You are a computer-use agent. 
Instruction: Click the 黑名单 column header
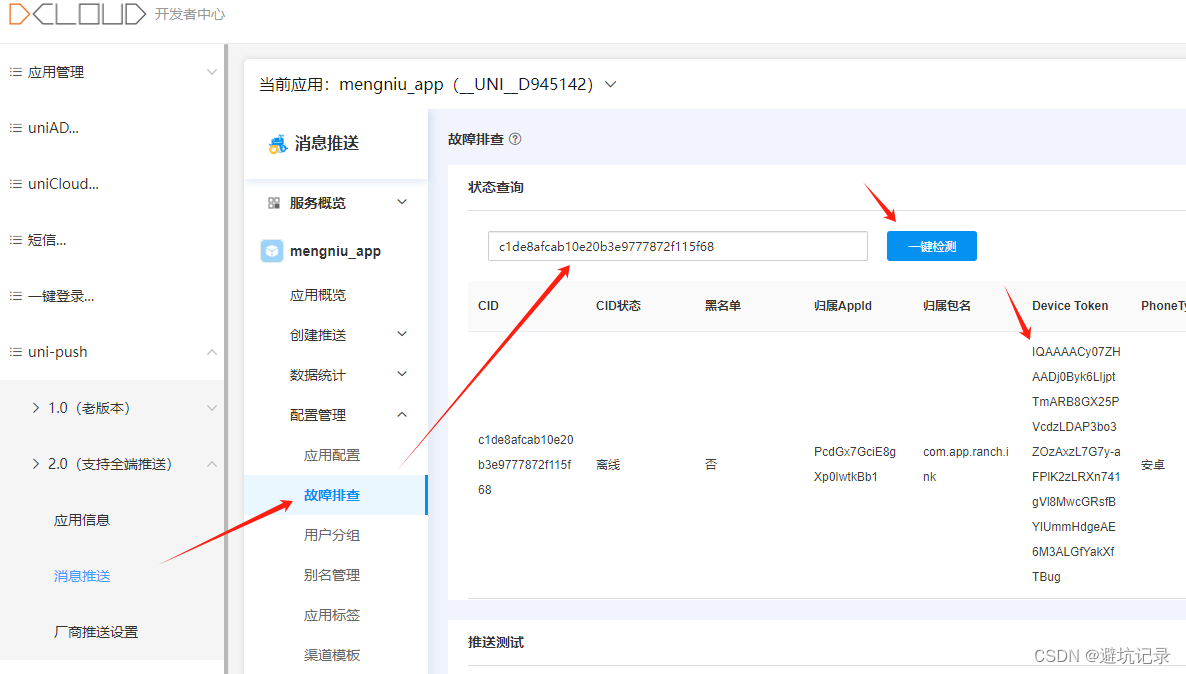pos(722,306)
